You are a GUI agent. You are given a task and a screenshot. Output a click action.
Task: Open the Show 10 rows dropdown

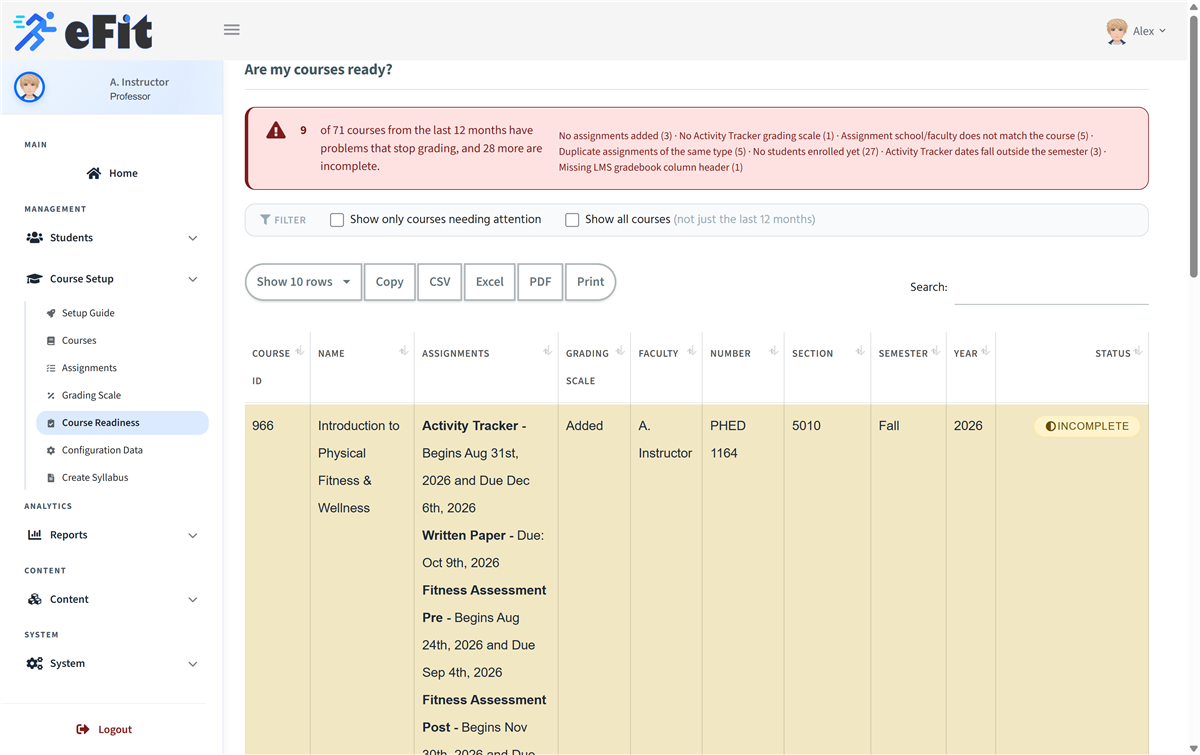click(303, 282)
